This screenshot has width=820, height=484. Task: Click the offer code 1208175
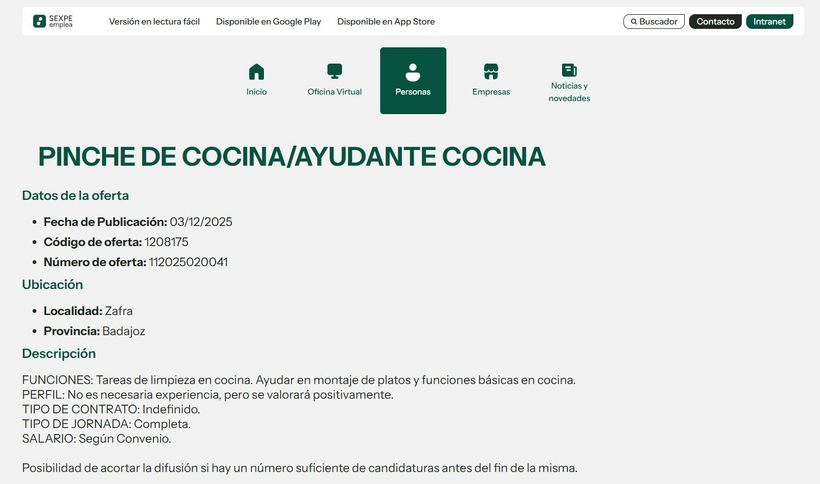(167, 242)
